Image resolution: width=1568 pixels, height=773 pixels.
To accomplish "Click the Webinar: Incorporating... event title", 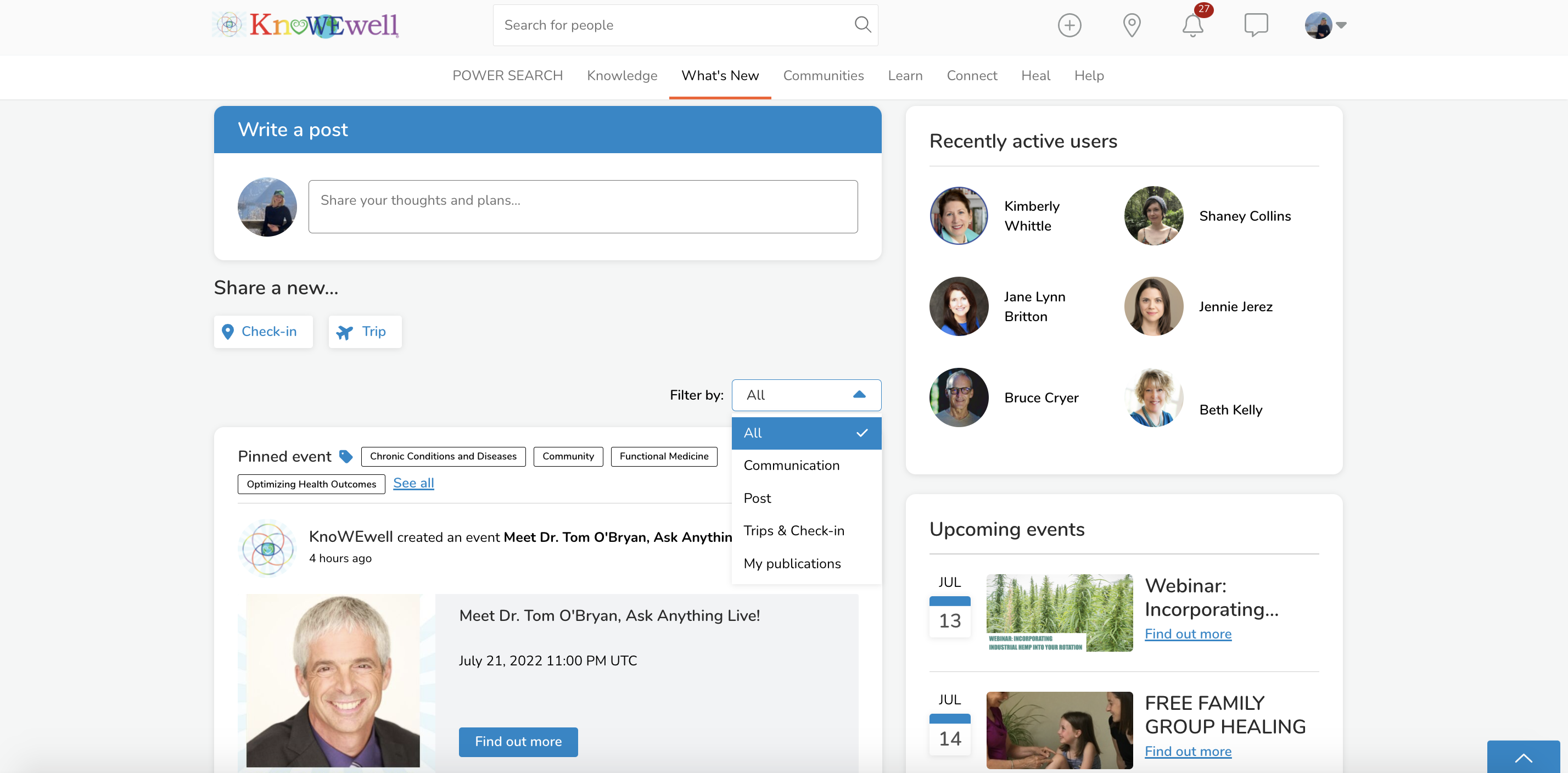I will click(x=1211, y=597).
